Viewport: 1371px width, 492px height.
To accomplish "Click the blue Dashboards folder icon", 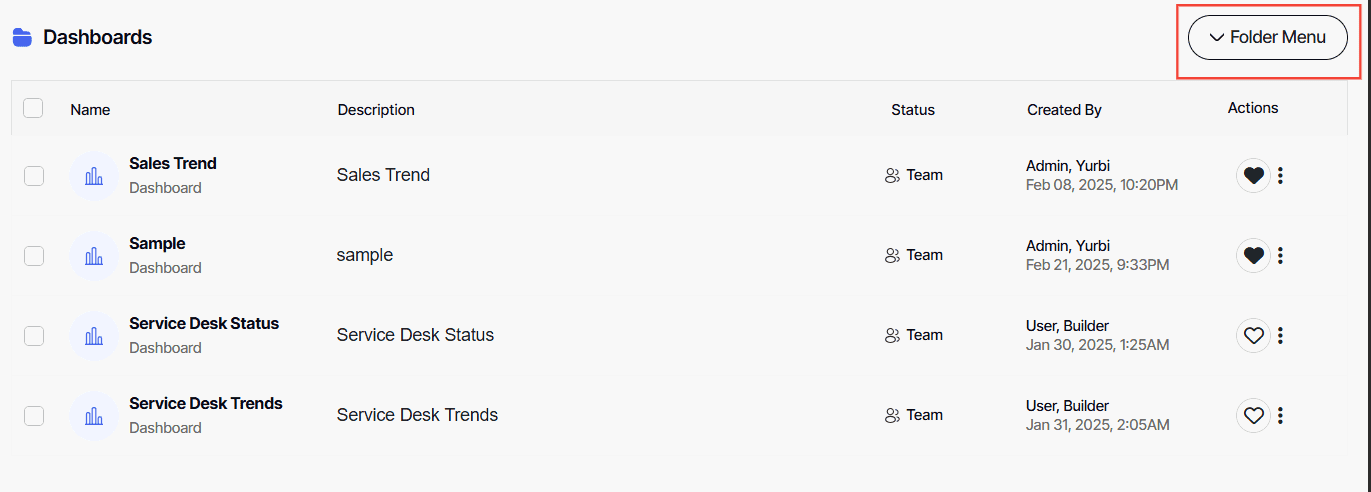I will (x=22, y=38).
